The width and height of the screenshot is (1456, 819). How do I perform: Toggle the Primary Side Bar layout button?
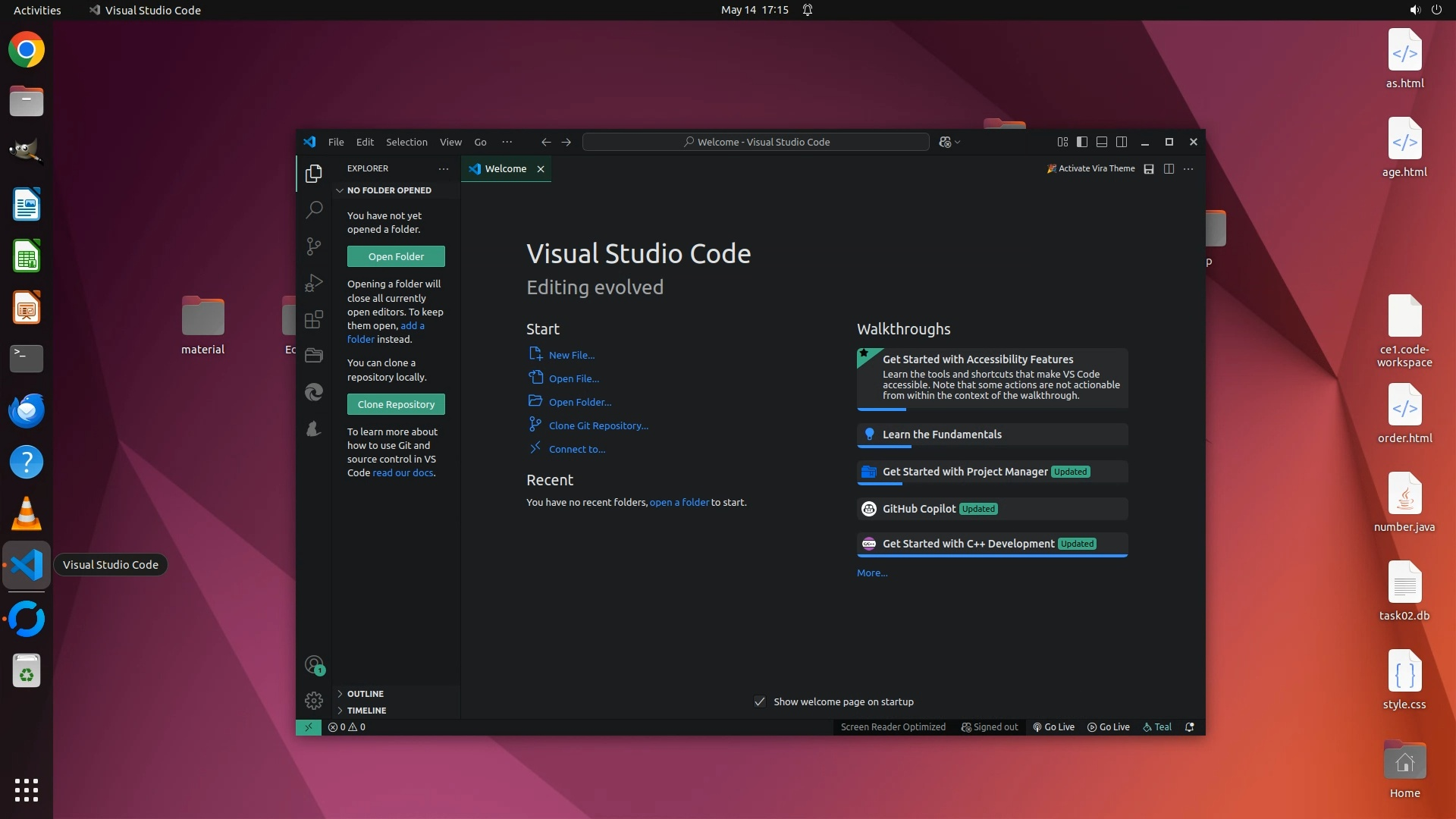1082,142
